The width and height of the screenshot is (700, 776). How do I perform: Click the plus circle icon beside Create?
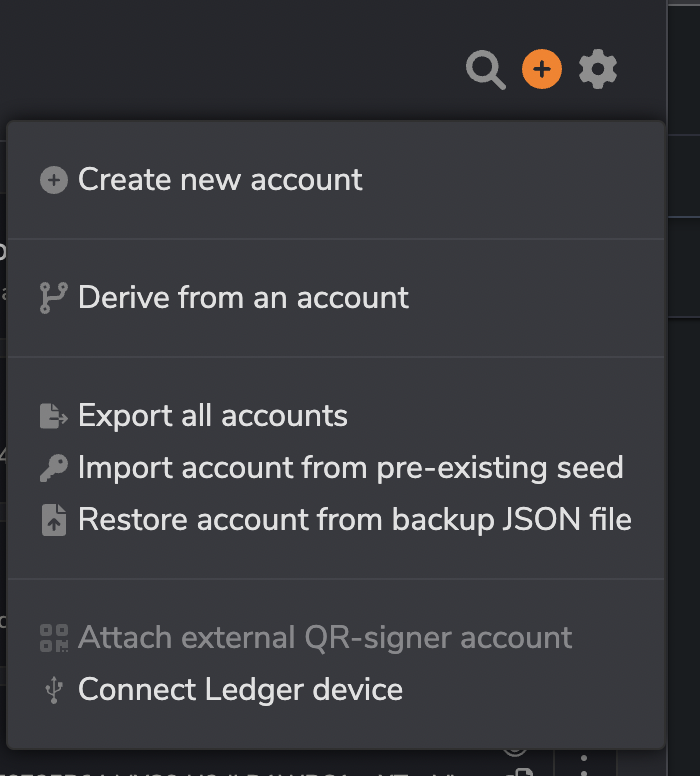coord(54,180)
